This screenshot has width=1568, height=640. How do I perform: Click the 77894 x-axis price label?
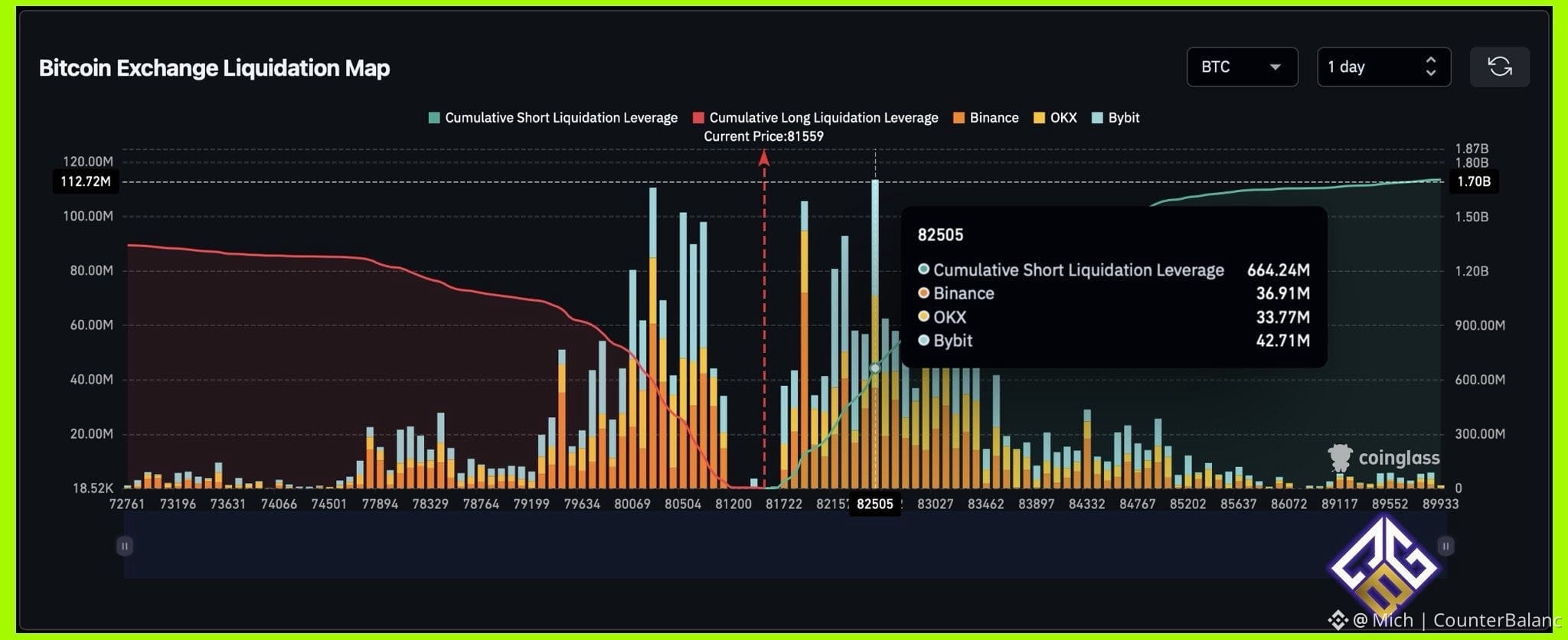click(379, 504)
